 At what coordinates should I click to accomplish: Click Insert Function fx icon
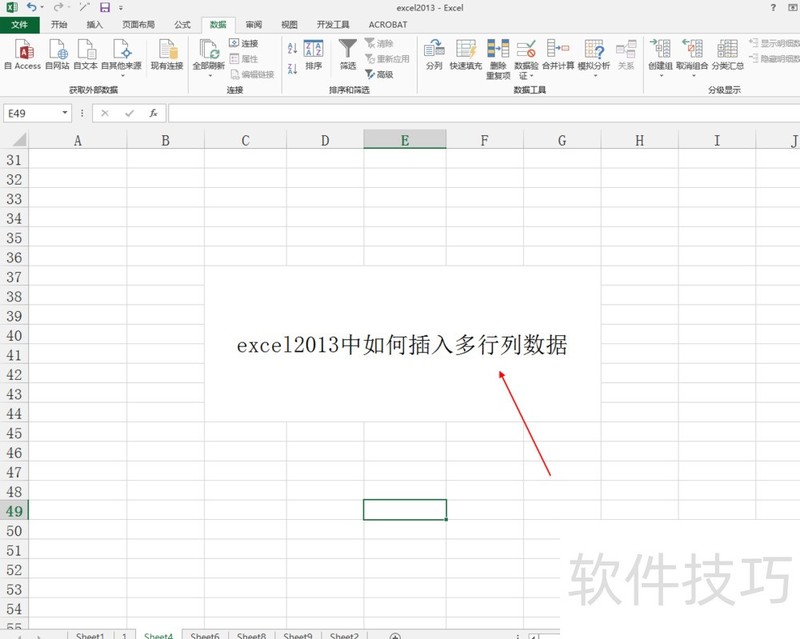(154, 113)
